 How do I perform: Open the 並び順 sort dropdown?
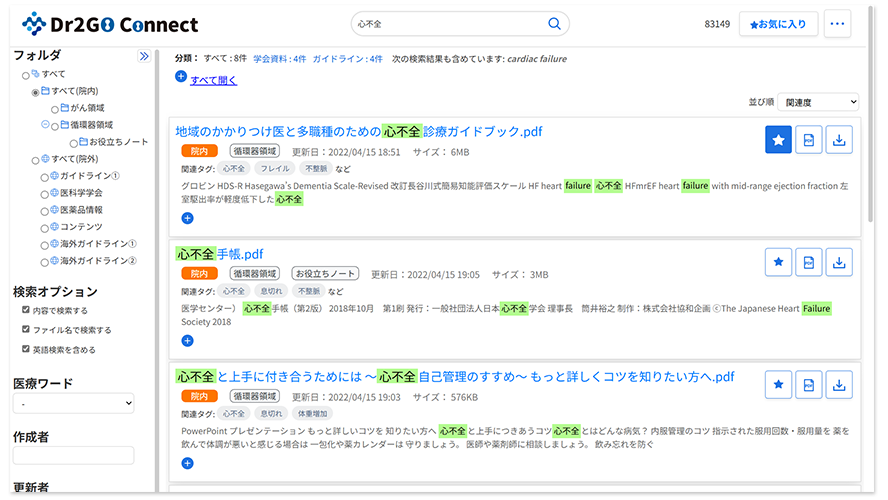click(x=818, y=102)
